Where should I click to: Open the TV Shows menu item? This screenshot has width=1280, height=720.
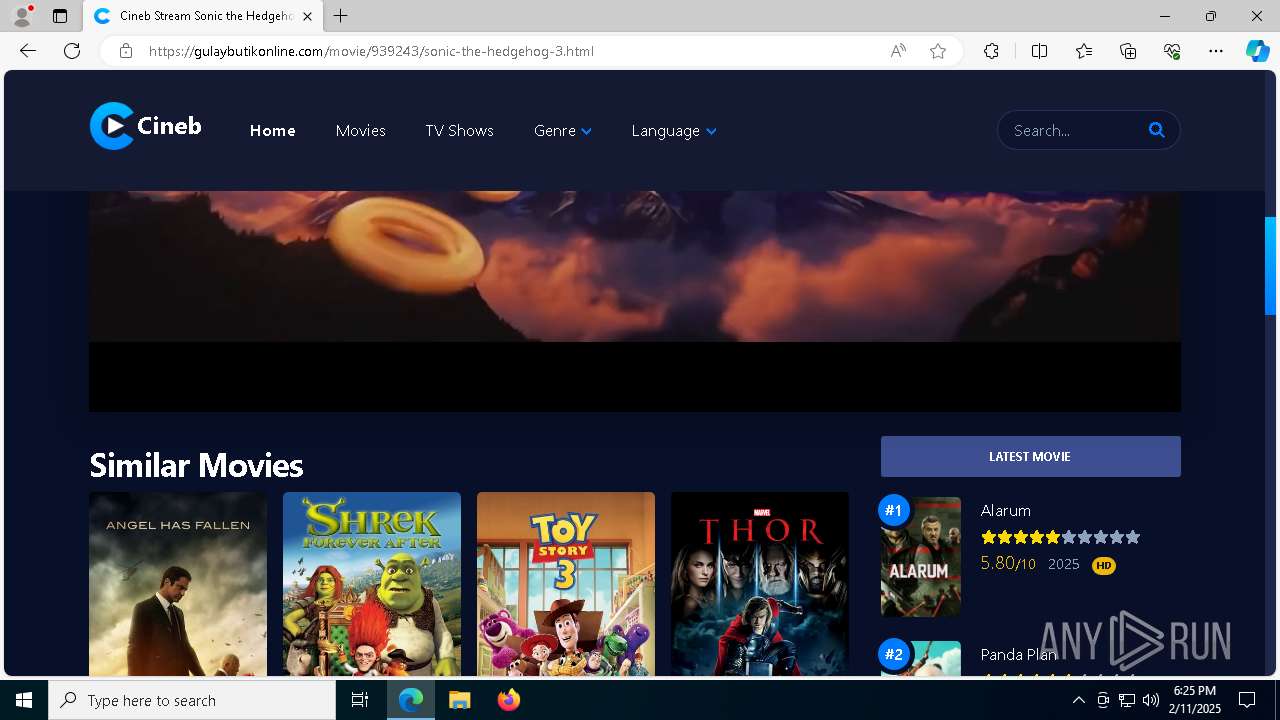459,131
